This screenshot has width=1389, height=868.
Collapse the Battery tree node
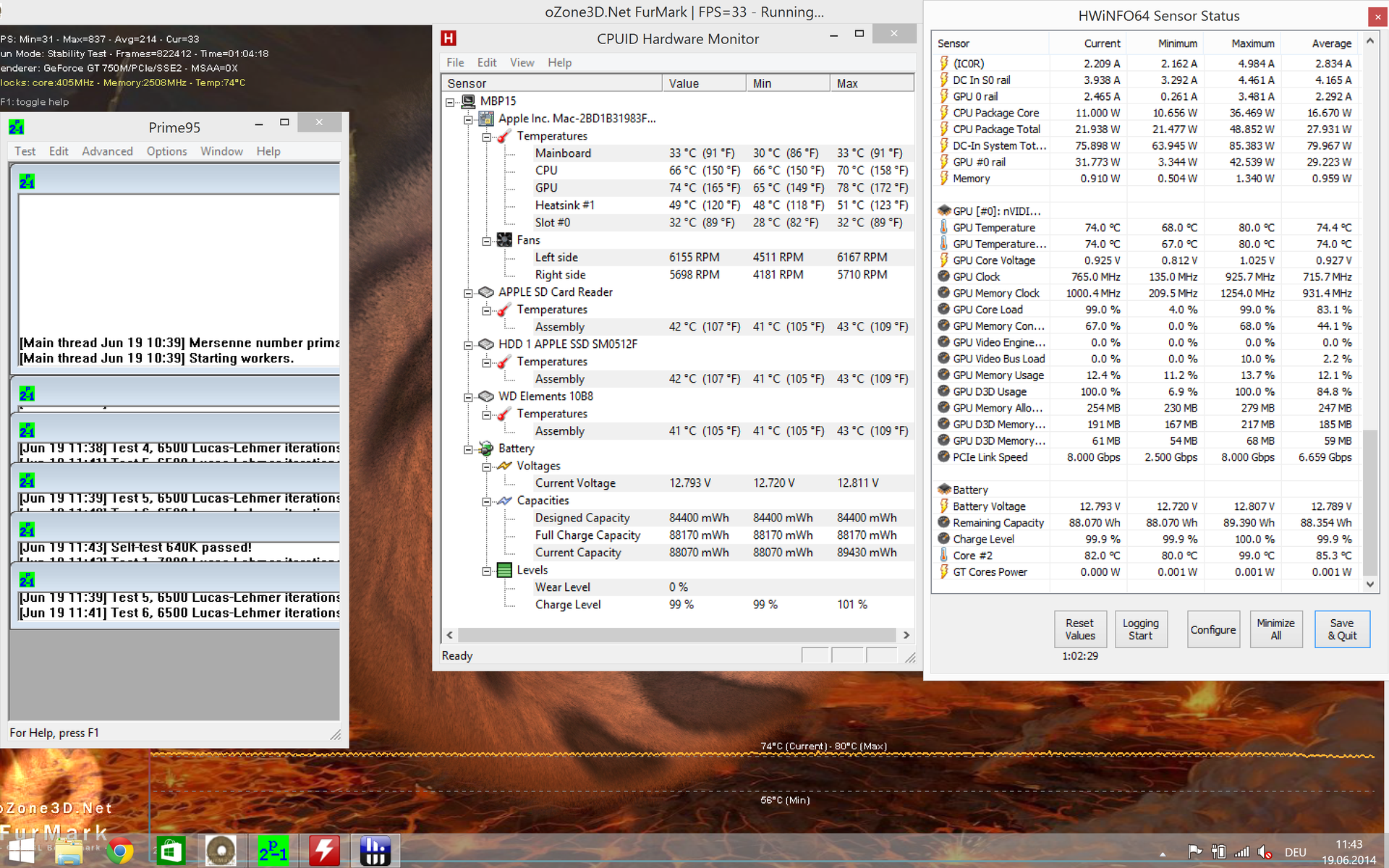pos(468,449)
